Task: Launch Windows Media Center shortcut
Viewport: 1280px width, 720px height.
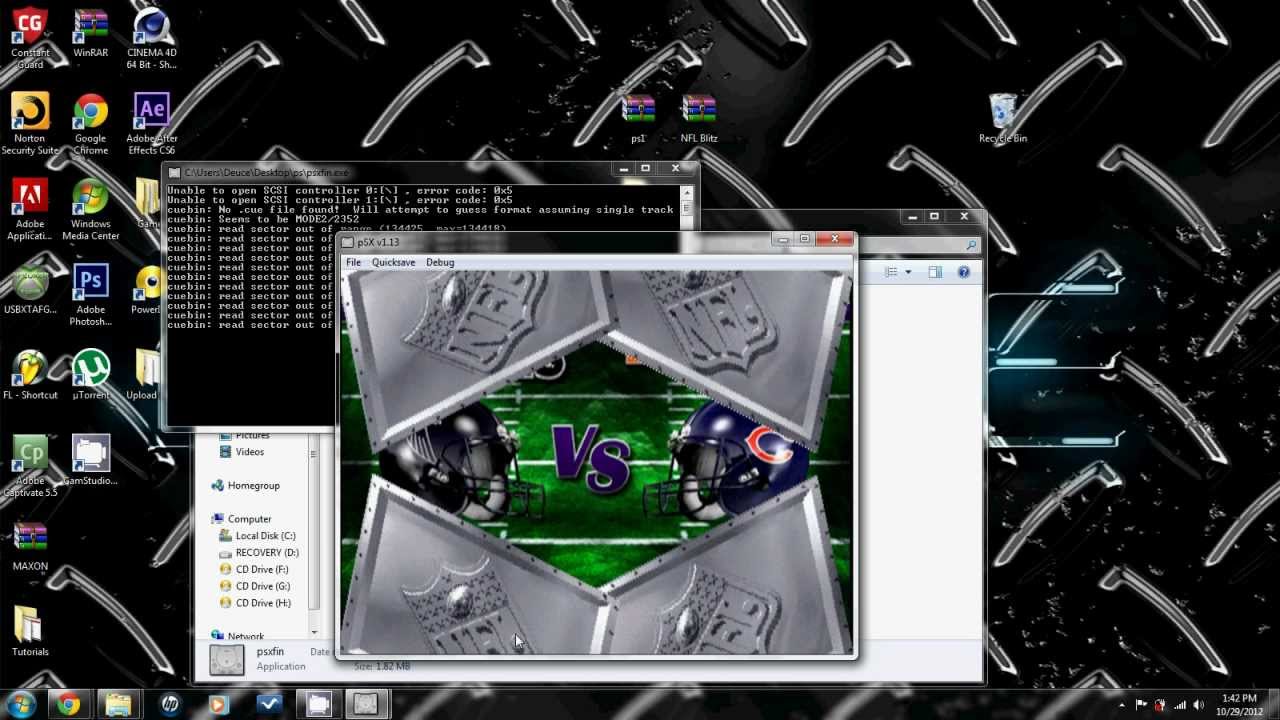Action: click(91, 210)
